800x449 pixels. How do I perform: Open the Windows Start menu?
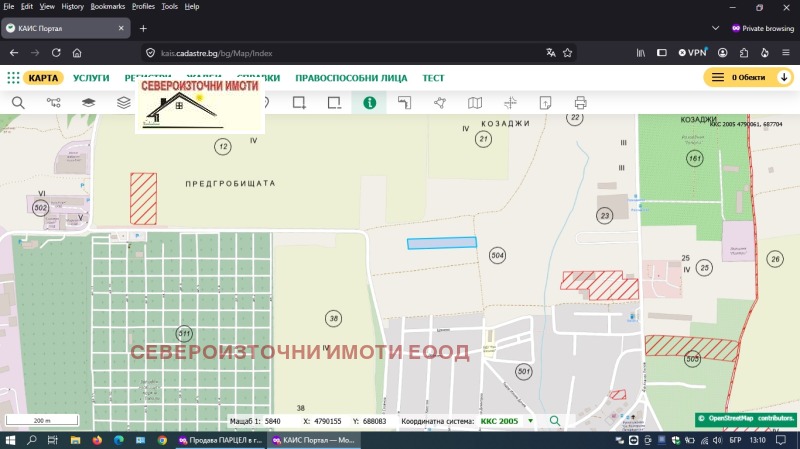pyautogui.click(x=10, y=440)
